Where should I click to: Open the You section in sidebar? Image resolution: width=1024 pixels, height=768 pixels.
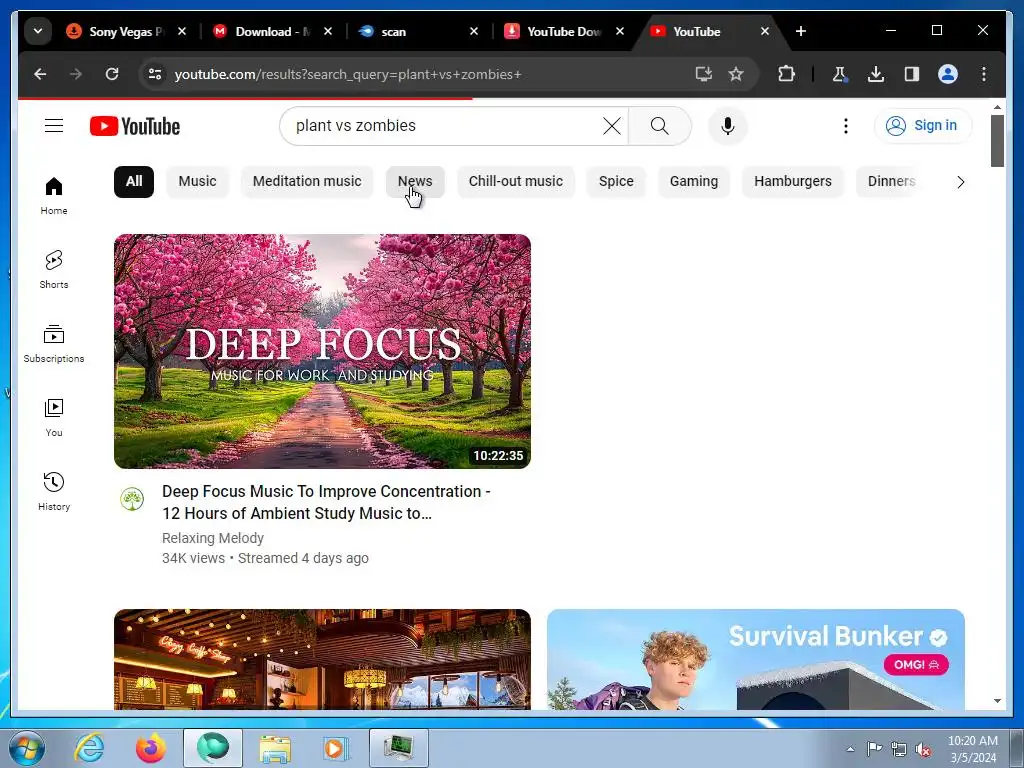[54, 417]
